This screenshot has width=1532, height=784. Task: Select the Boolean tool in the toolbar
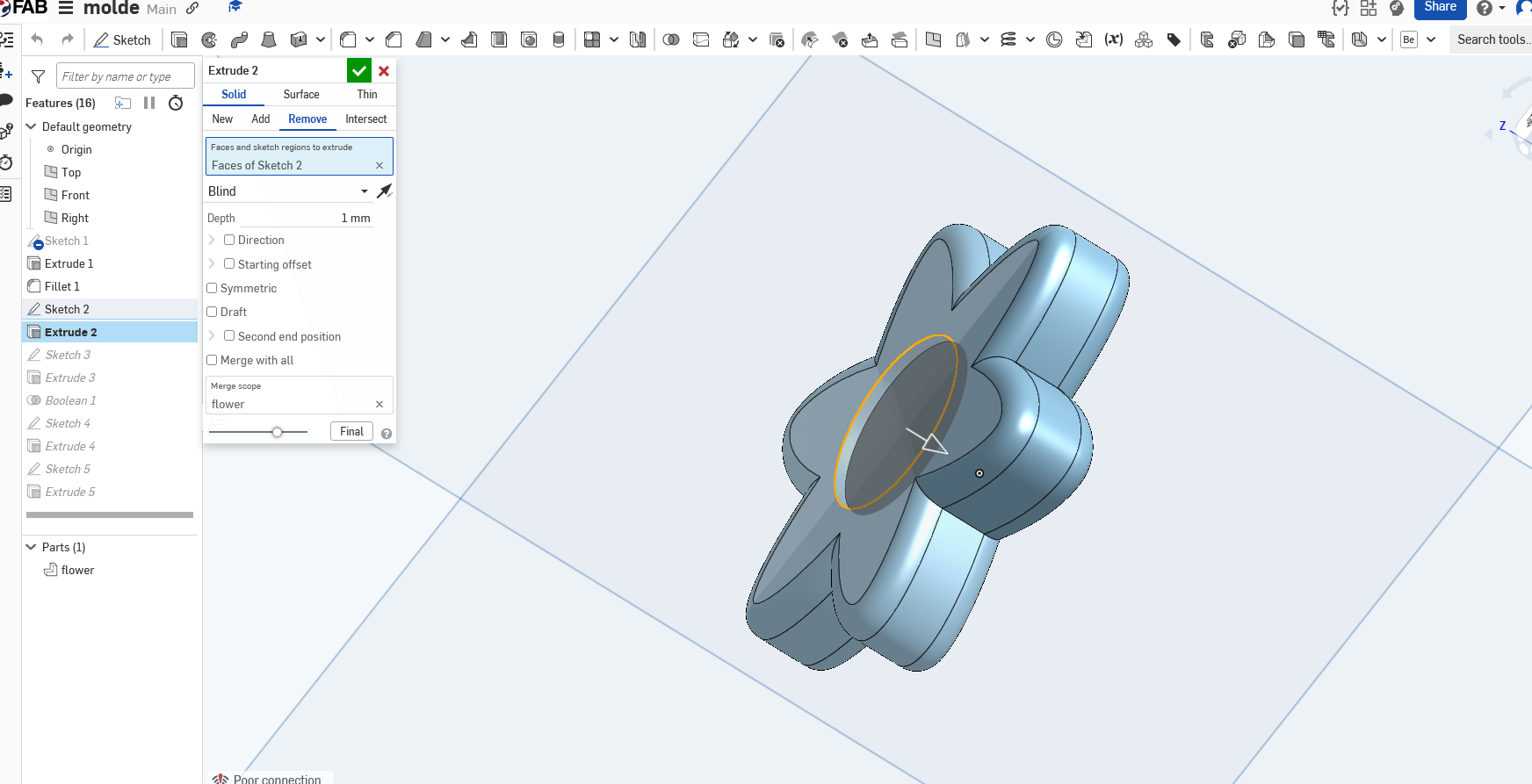tap(671, 40)
